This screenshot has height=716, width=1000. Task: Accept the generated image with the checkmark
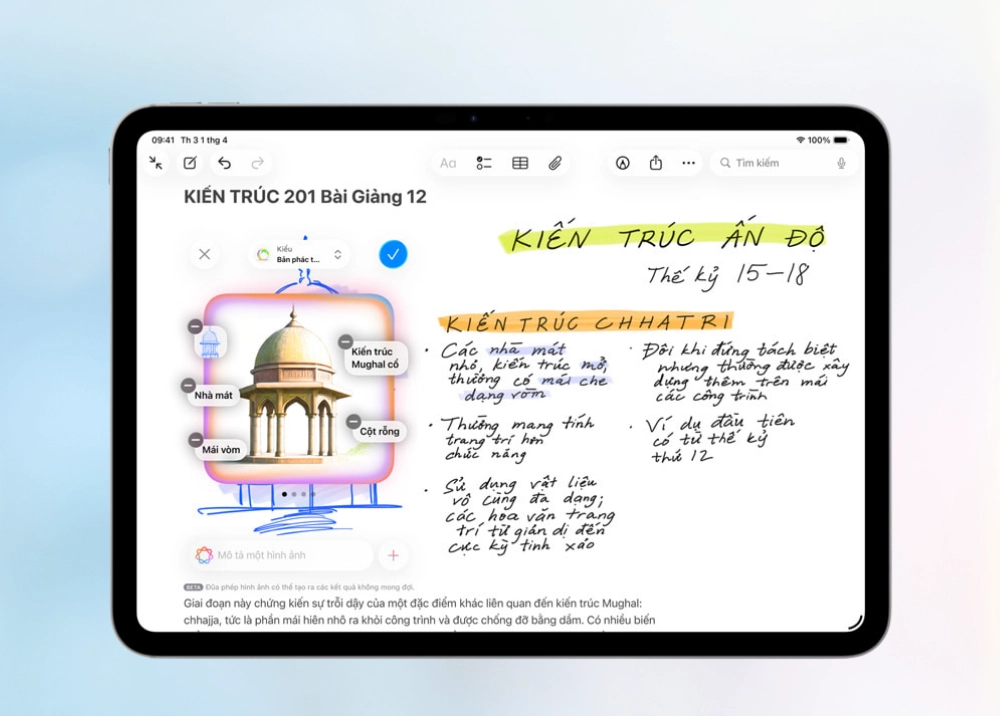click(392, 254)
